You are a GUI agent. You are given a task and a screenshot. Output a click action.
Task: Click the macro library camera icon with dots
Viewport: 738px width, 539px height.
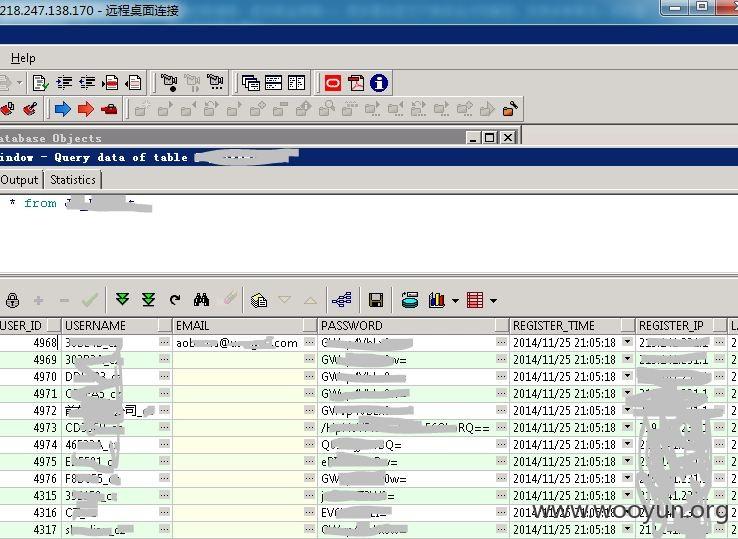pos(215,83)
